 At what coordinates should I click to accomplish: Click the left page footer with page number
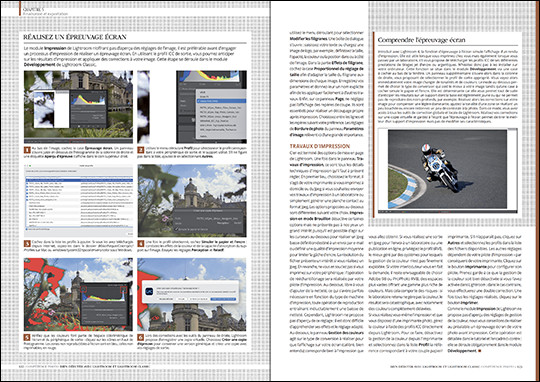click(x=84, y=366)
